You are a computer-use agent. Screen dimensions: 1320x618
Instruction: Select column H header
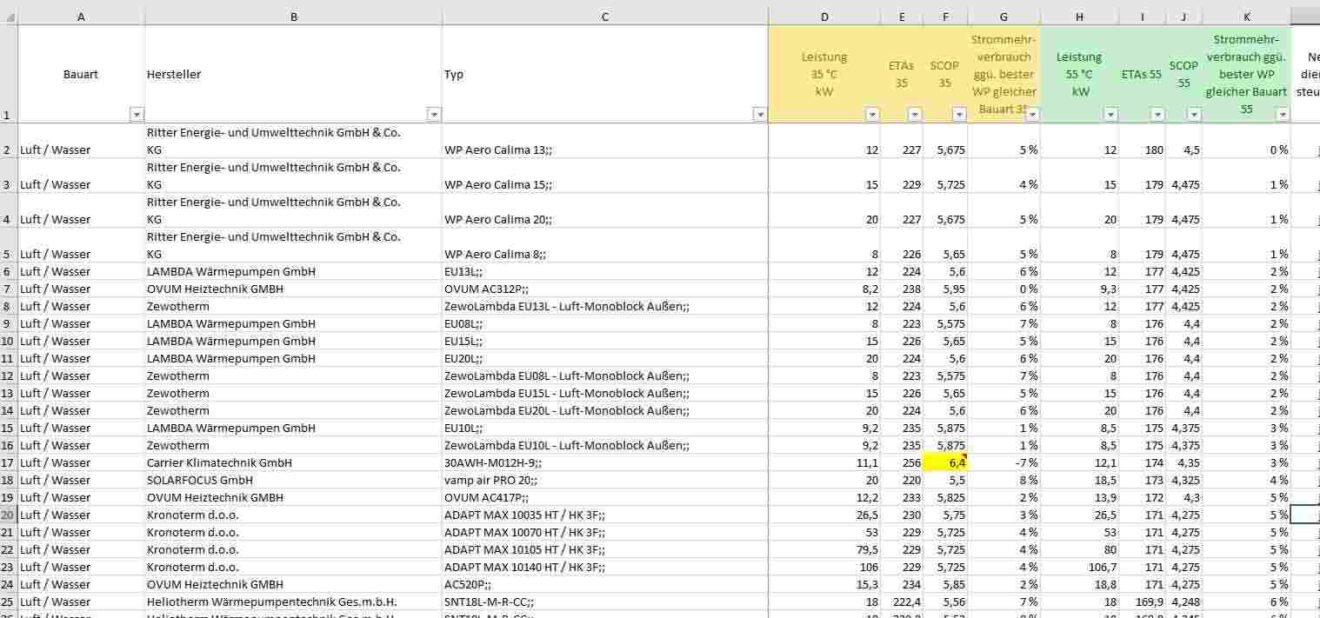pos(1081,16)
